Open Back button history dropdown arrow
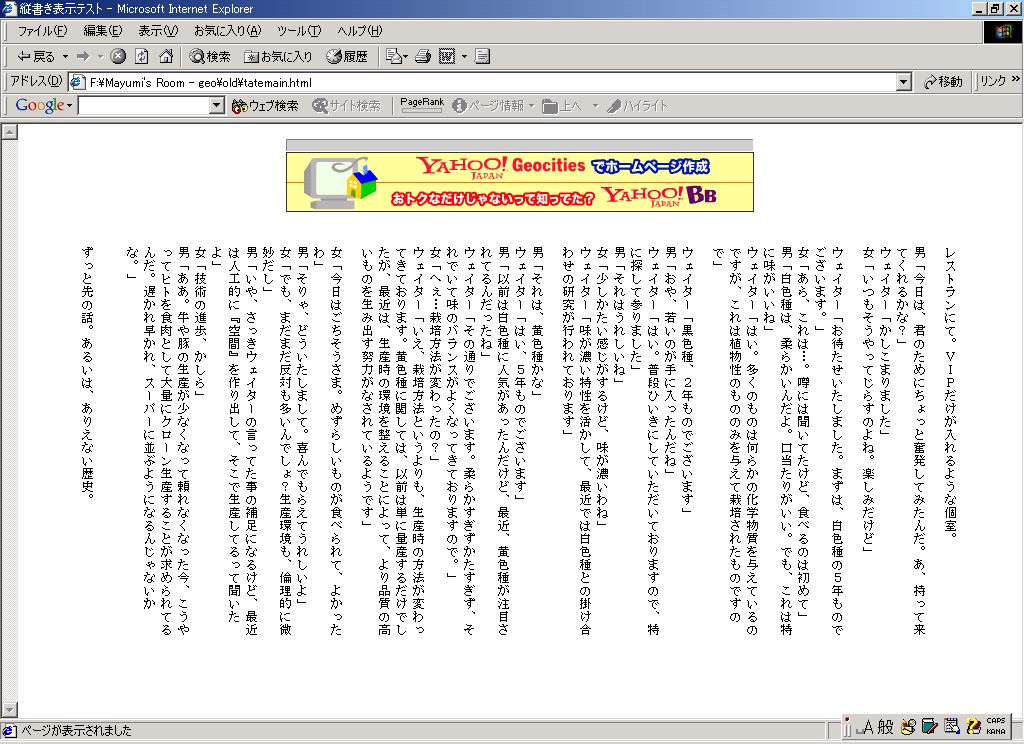Screen dimensions: 1024x744 (x=65, y=57)
